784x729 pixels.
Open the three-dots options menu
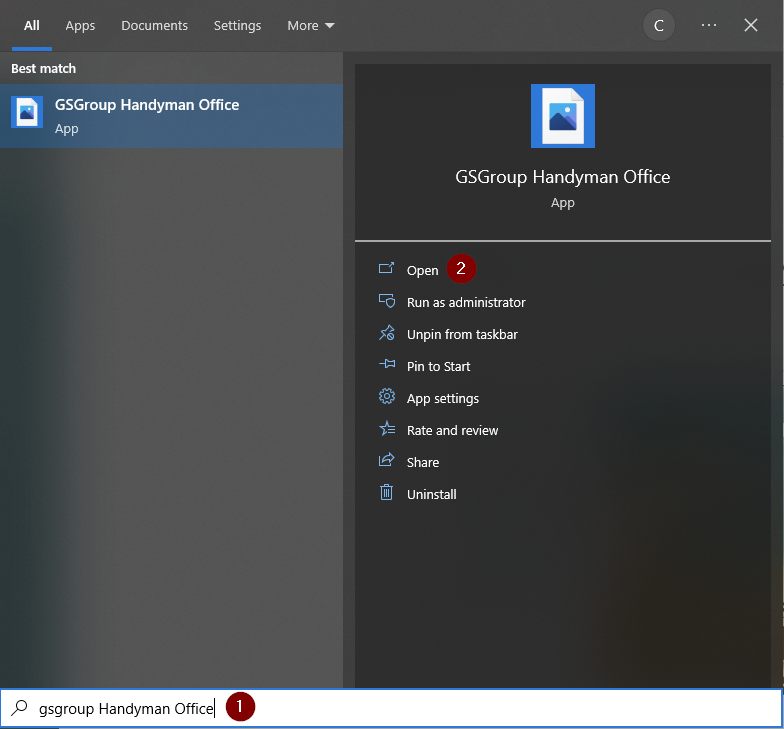coord(708,25)
